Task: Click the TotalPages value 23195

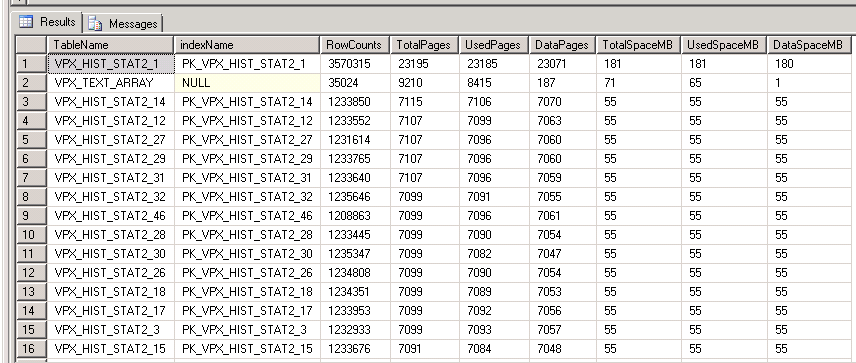Action: pos(425,64)
